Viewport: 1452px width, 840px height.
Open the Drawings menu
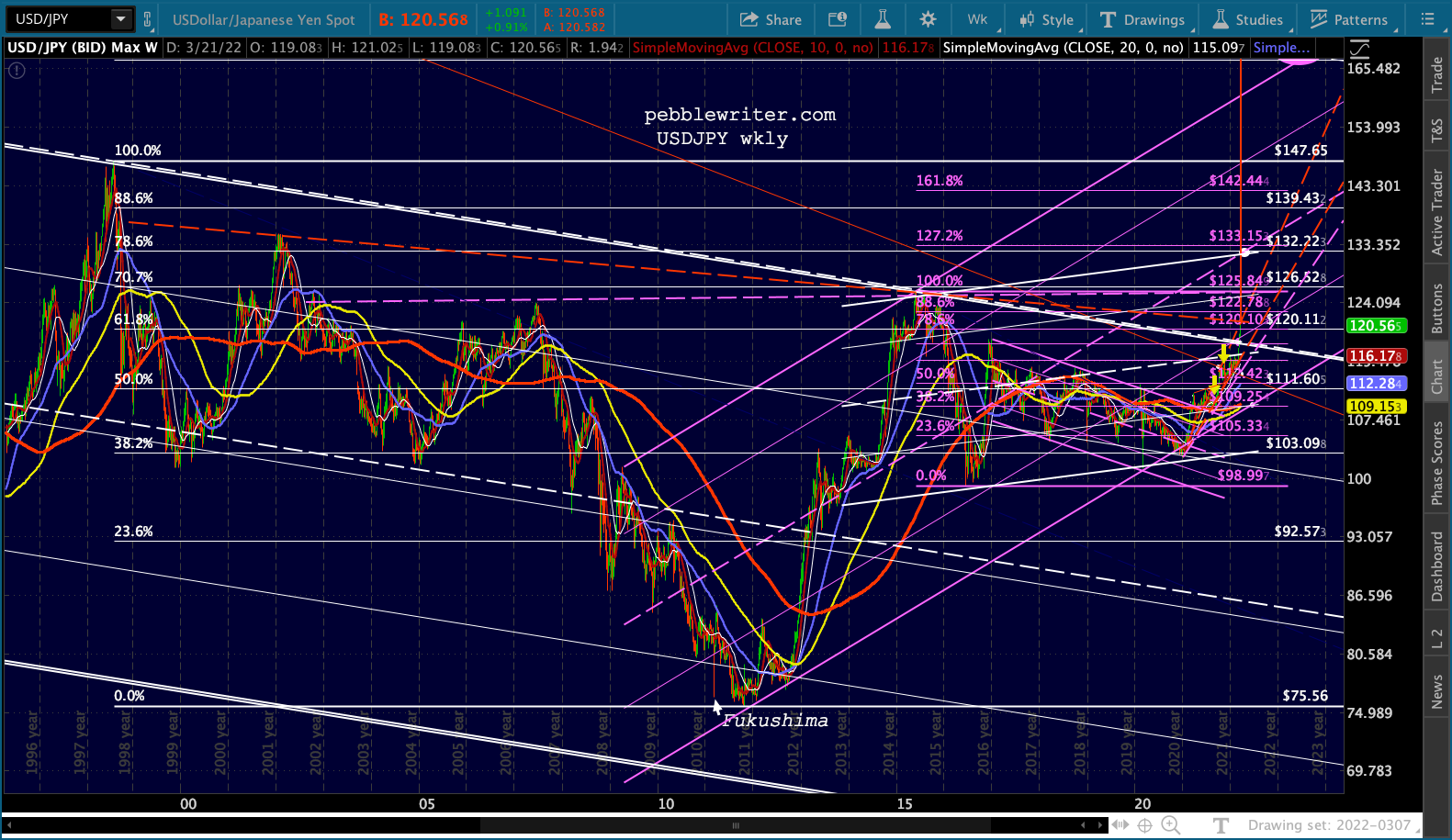(x=1142, y=19)
